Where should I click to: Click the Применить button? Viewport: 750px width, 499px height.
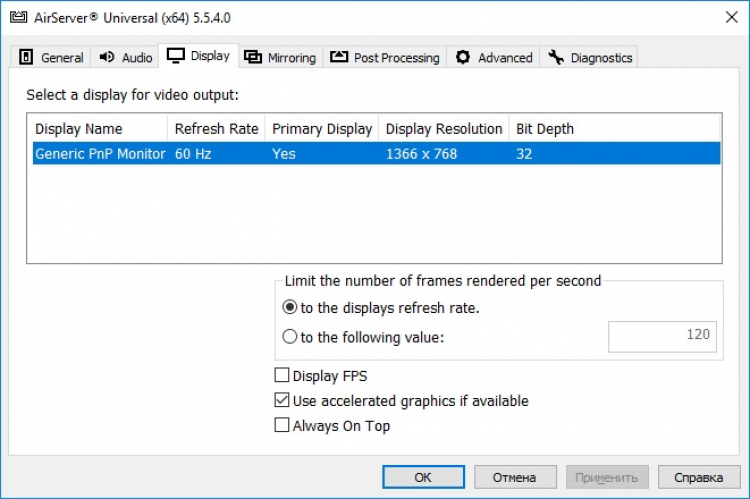[x=607, y=477]
